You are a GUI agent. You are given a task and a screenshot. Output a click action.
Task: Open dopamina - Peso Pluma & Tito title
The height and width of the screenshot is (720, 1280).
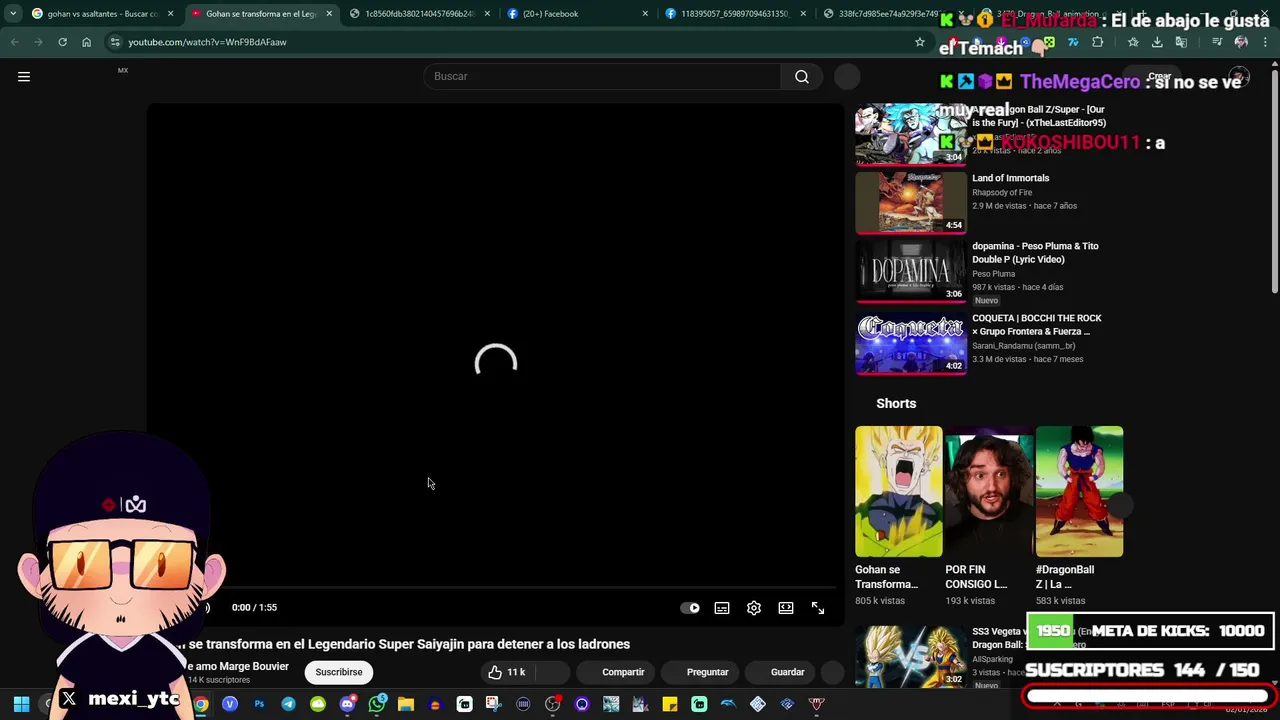pos(1035,252)
